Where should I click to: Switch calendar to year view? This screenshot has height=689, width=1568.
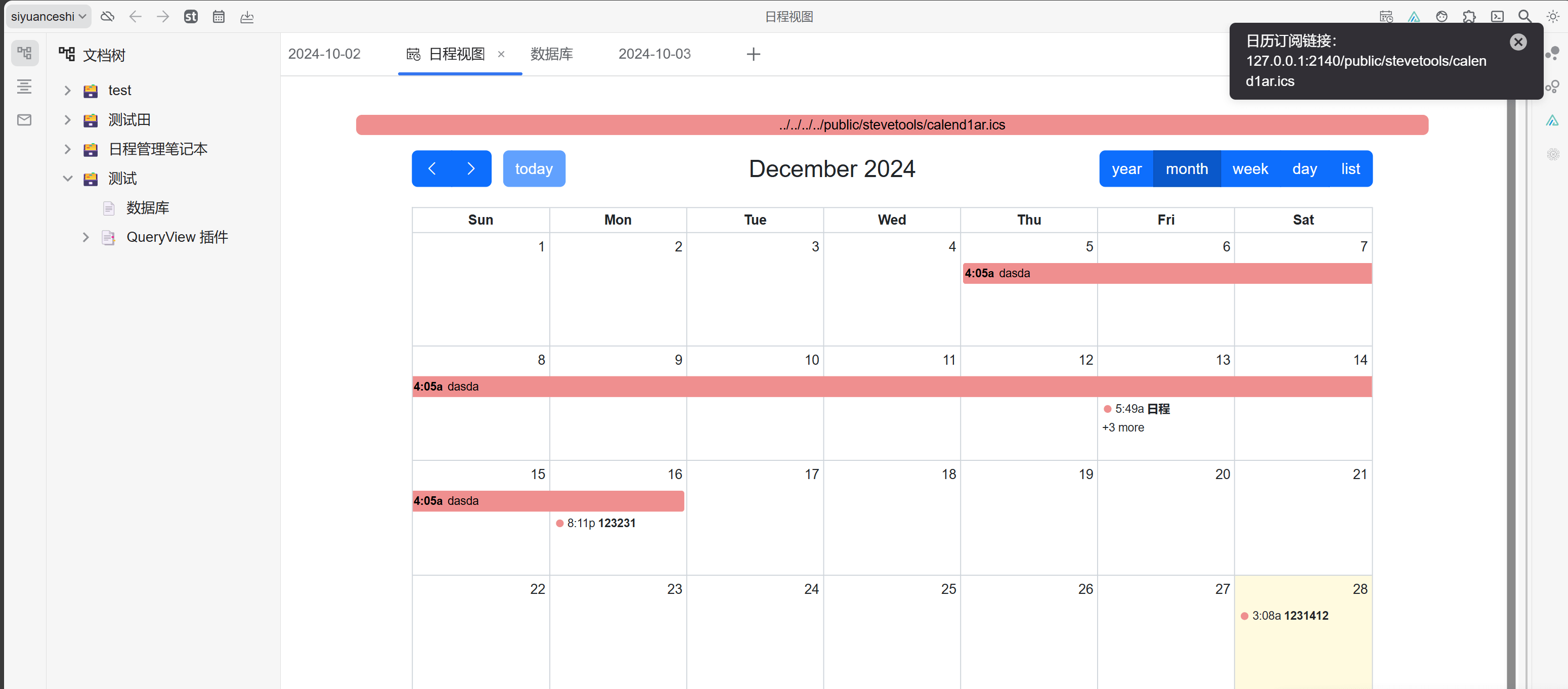[1126, 168]
